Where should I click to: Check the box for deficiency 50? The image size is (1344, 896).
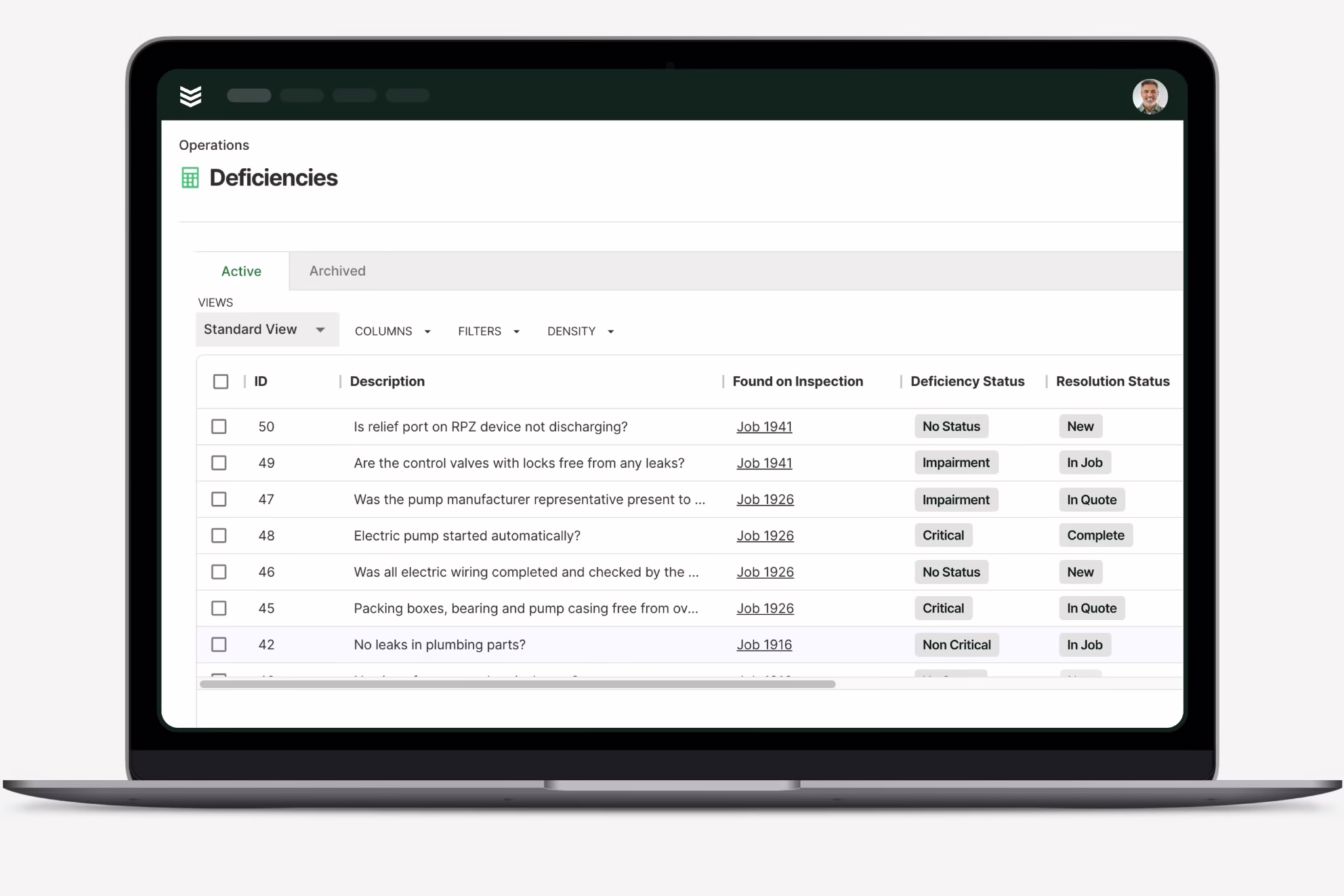coord(219,427)
